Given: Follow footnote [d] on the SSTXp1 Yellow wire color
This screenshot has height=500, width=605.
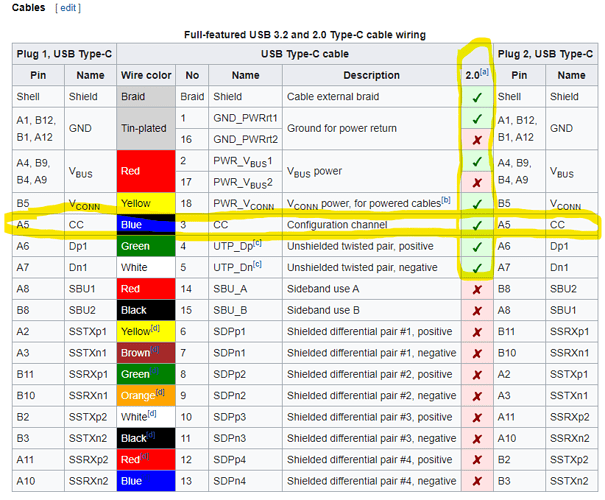Looking at the screenshot, I should coord(155,328).
